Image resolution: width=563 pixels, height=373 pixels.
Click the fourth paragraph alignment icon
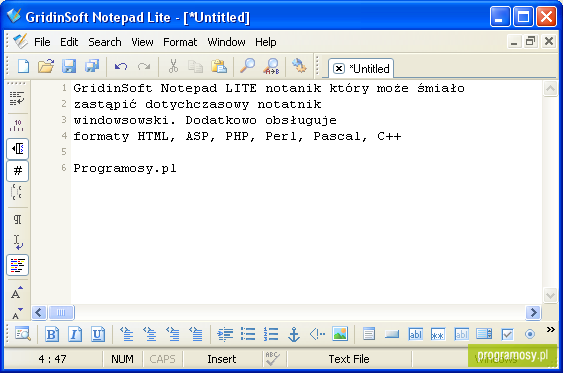(x=196, y=334)
